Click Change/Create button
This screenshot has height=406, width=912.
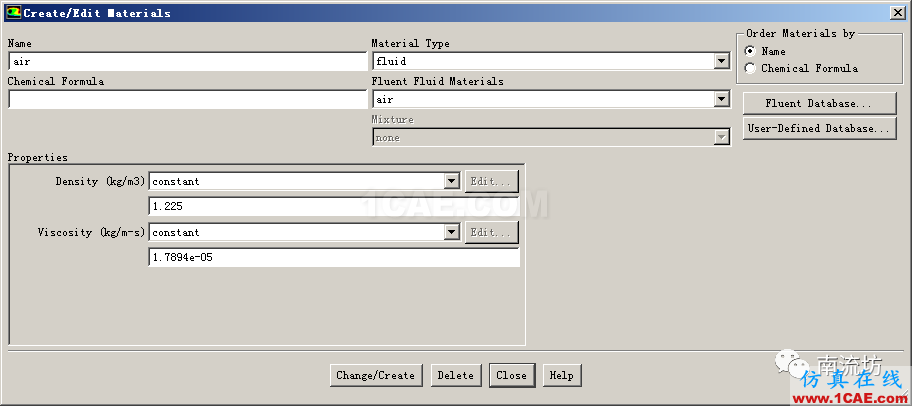(376, 375)
